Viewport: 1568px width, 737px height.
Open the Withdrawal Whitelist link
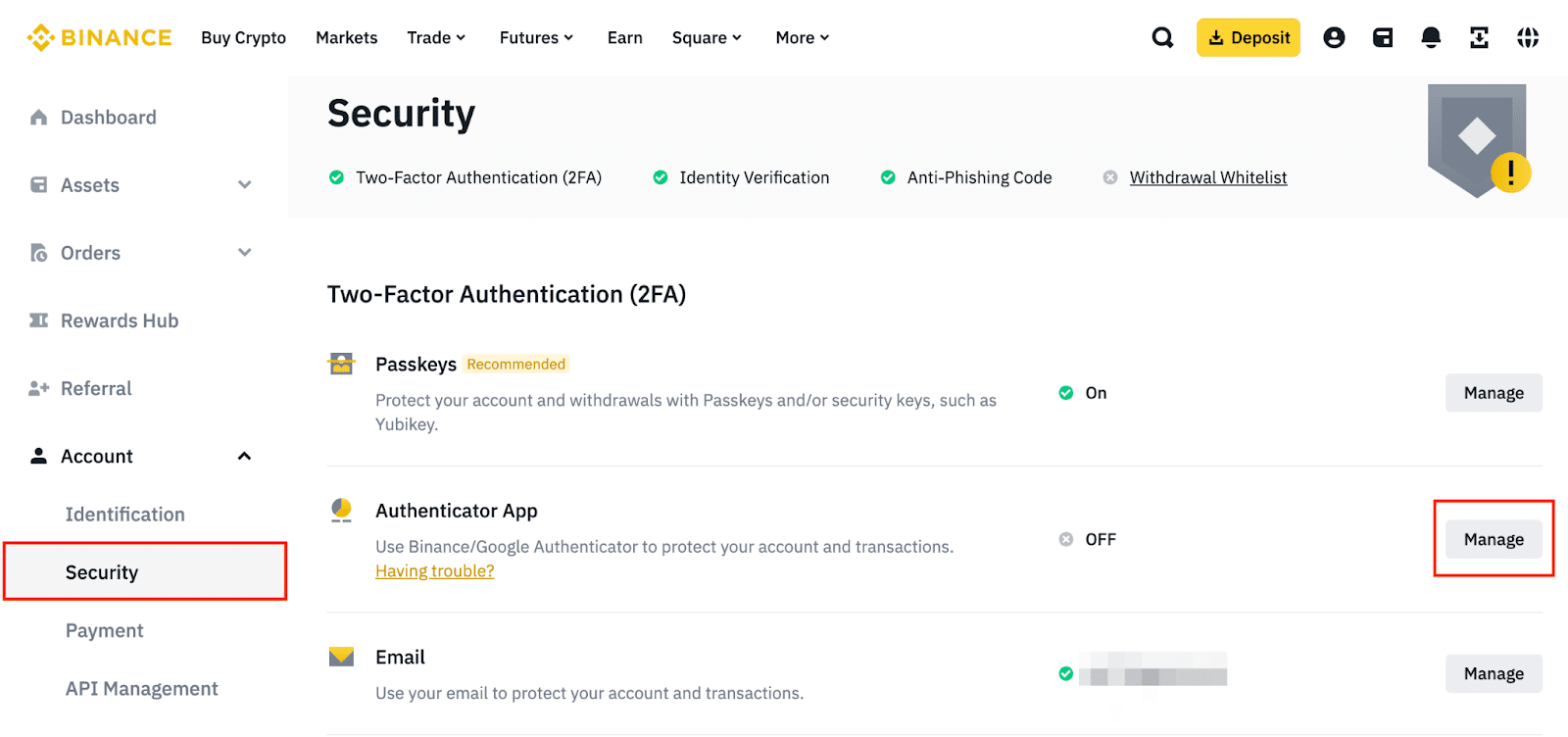tap(1207, 177)
